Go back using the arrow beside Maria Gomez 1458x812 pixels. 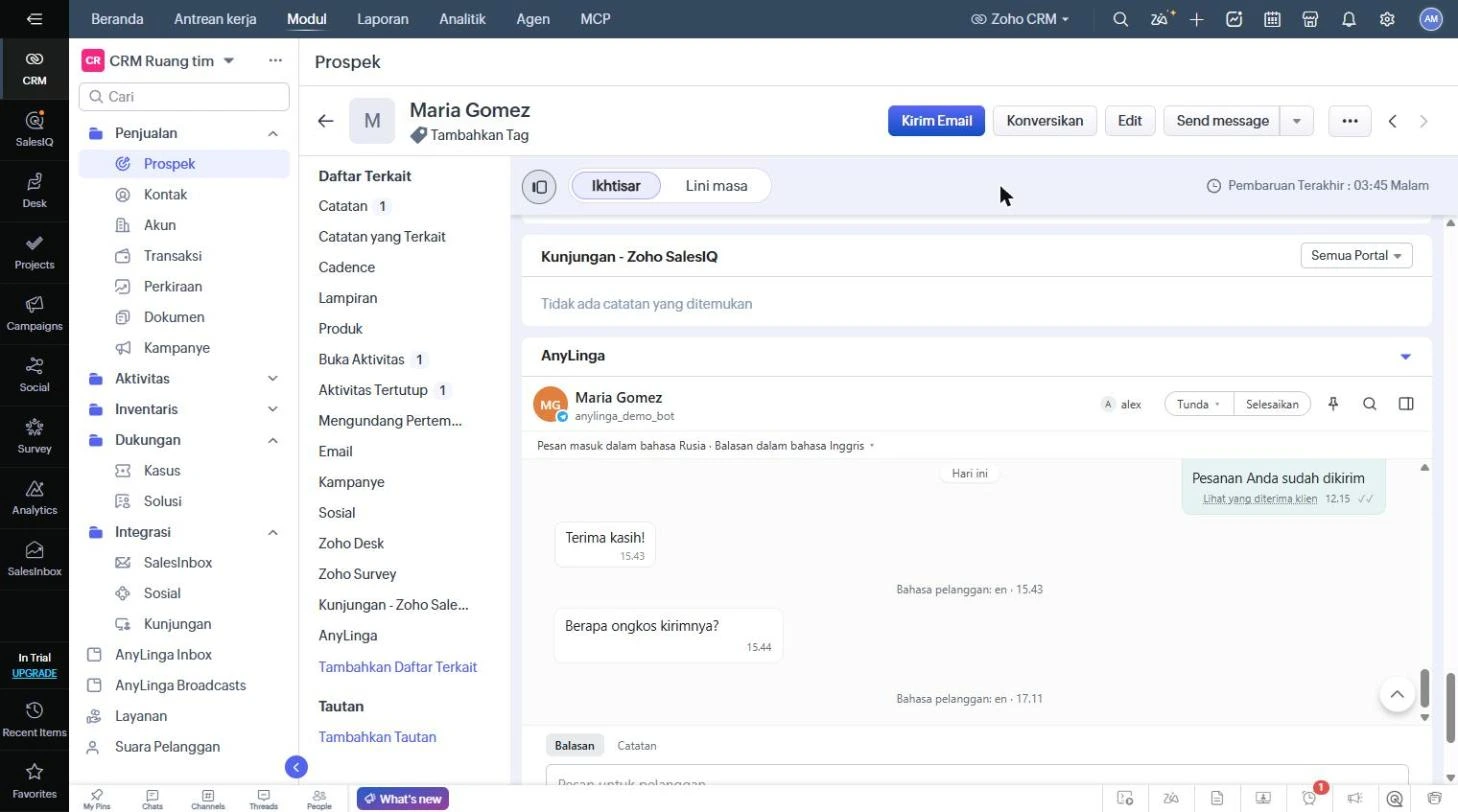(x=325, y=121)
